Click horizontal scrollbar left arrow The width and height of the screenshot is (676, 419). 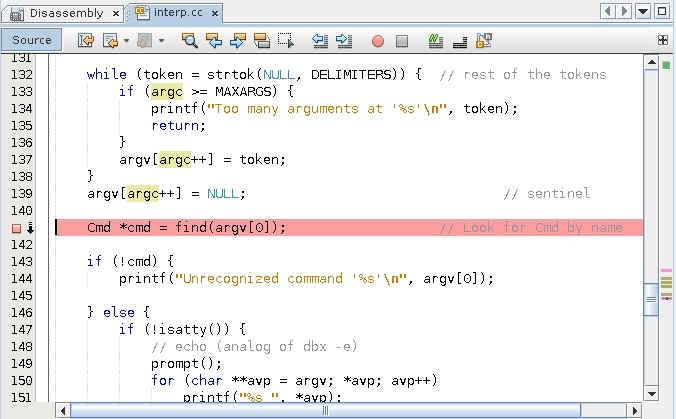point(63,410)
